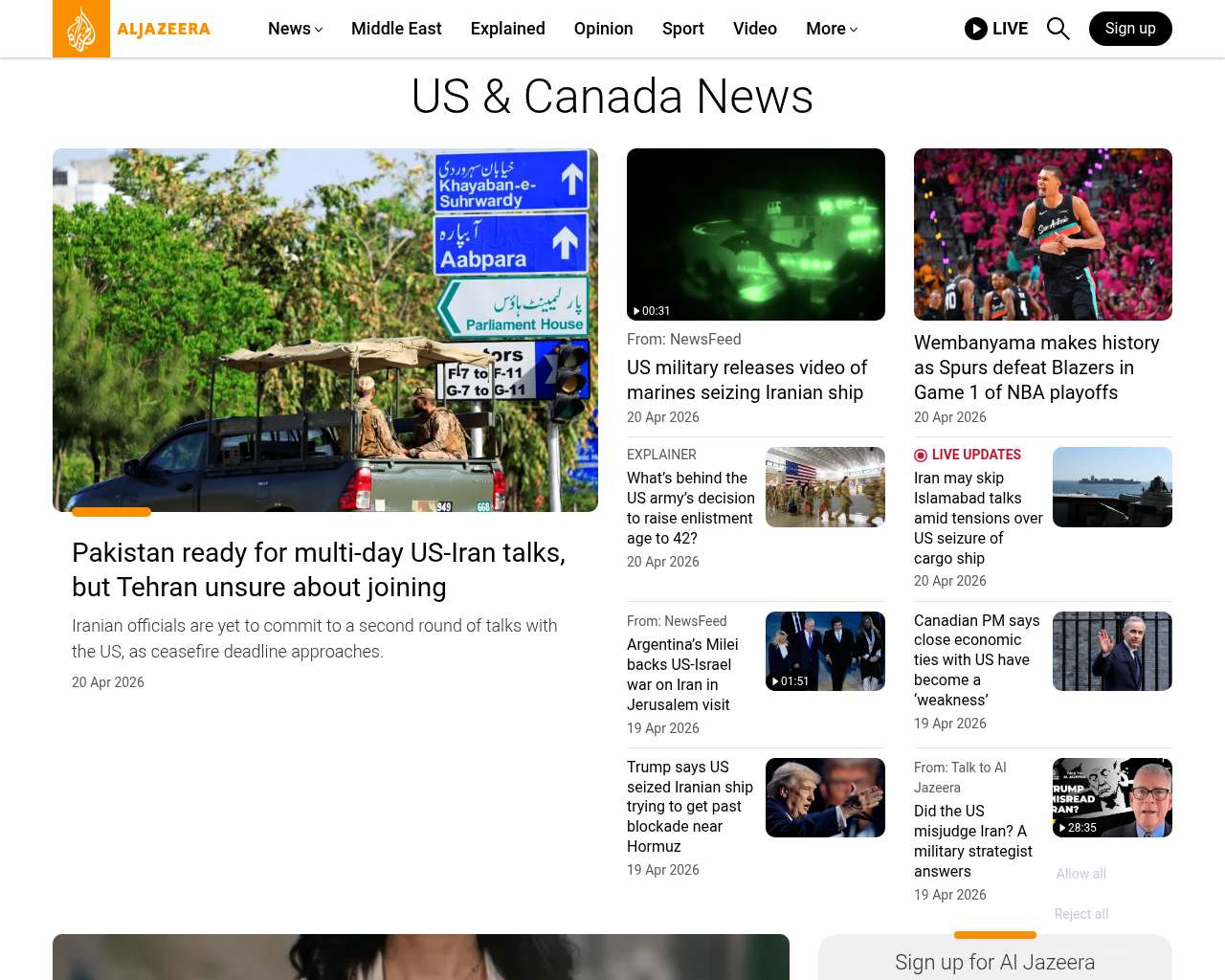Open Wembanyama makes history article link
Viewport: 1225px width, 980px height.
point(1036,367)
